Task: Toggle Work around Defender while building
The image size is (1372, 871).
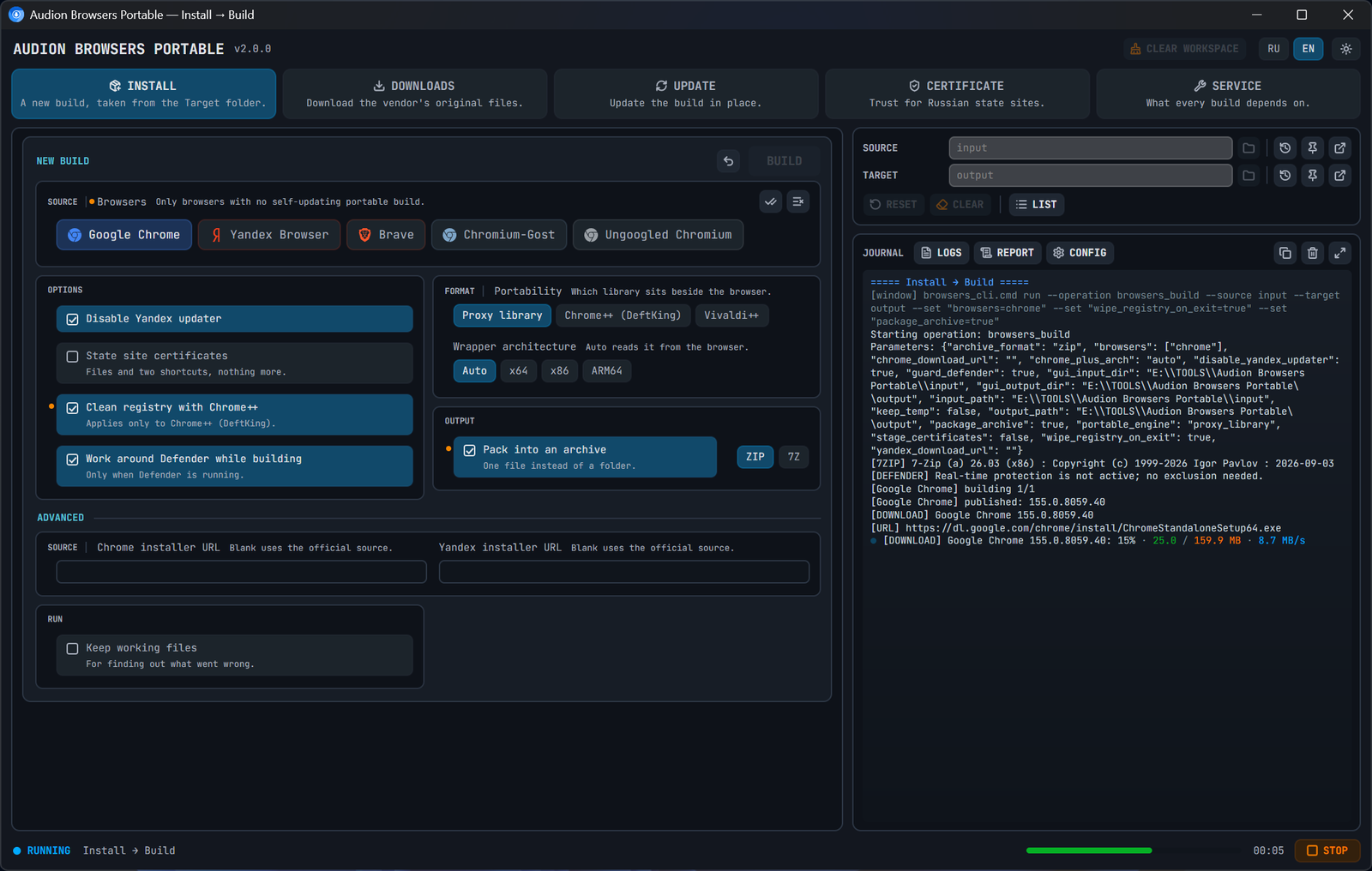Action: pyautogui.click(x=234, y=466)
